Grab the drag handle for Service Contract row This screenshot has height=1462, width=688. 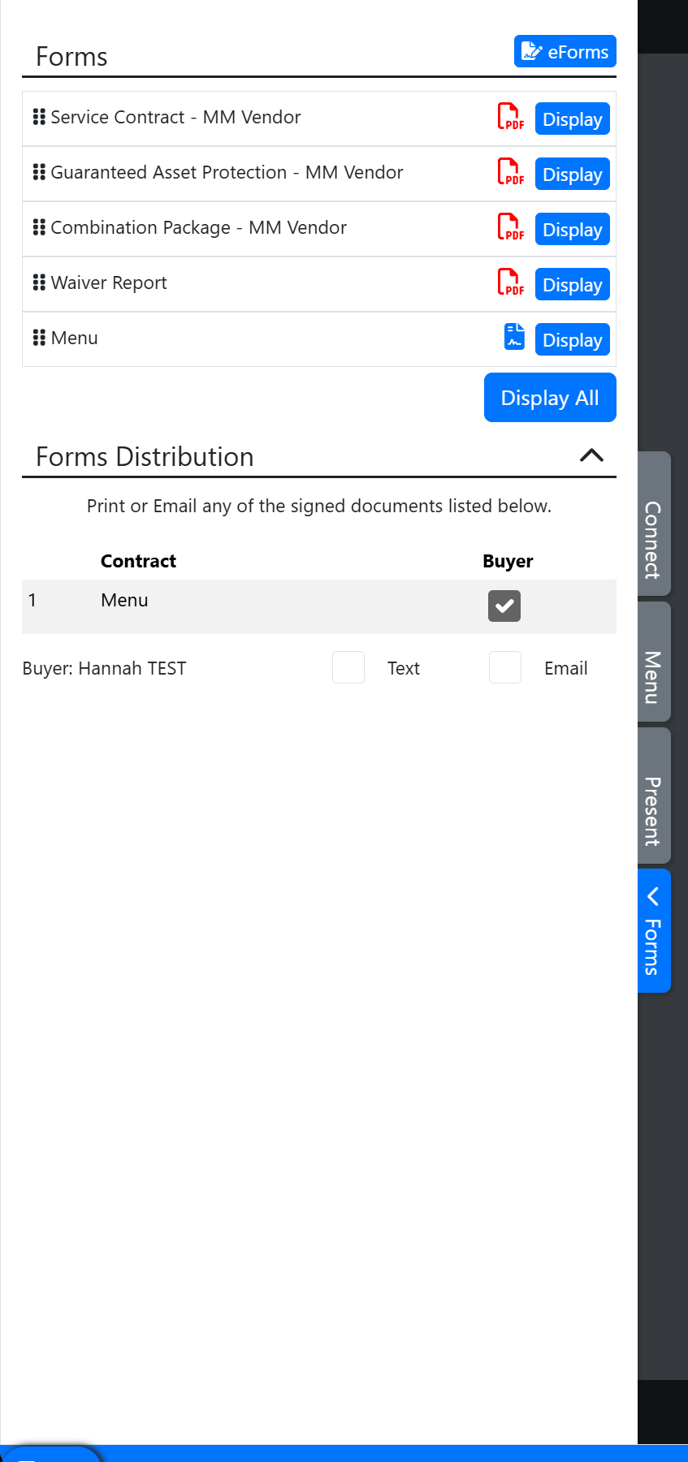pyautogui.click(x=39, y=117)
